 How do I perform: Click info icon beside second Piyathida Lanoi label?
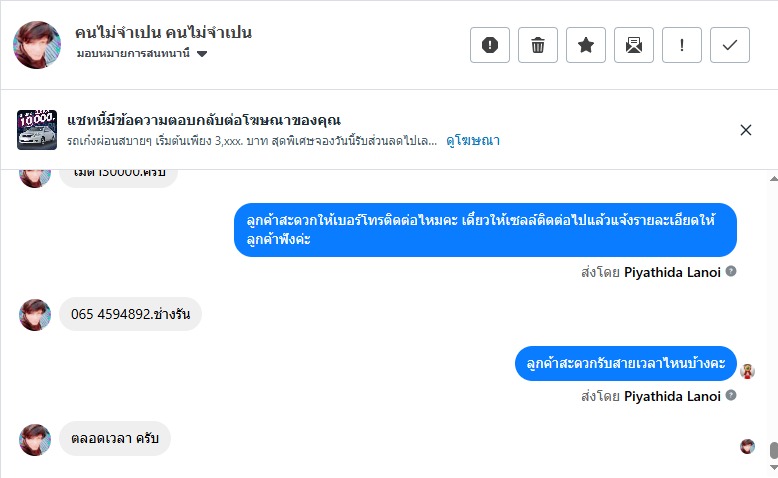pyautogui.click(x=731, y=395)
